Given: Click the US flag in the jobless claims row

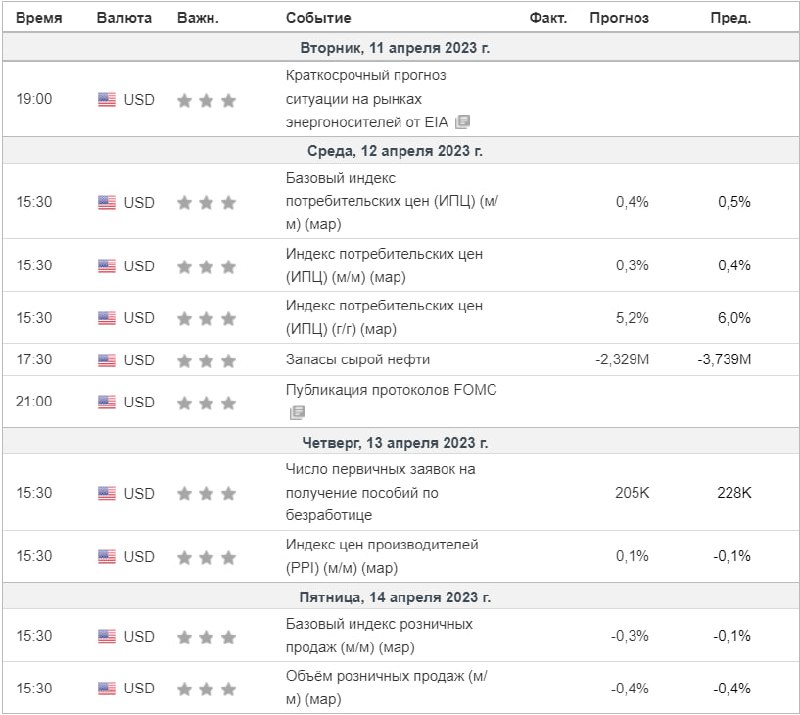Looking at the screenshot, I should 107,494.
